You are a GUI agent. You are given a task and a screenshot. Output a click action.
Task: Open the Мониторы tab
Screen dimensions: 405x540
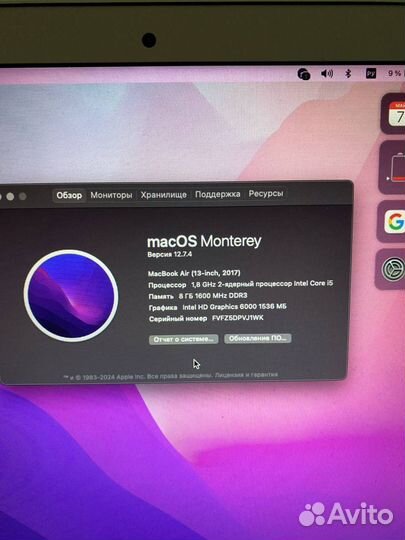pos(111,195)
